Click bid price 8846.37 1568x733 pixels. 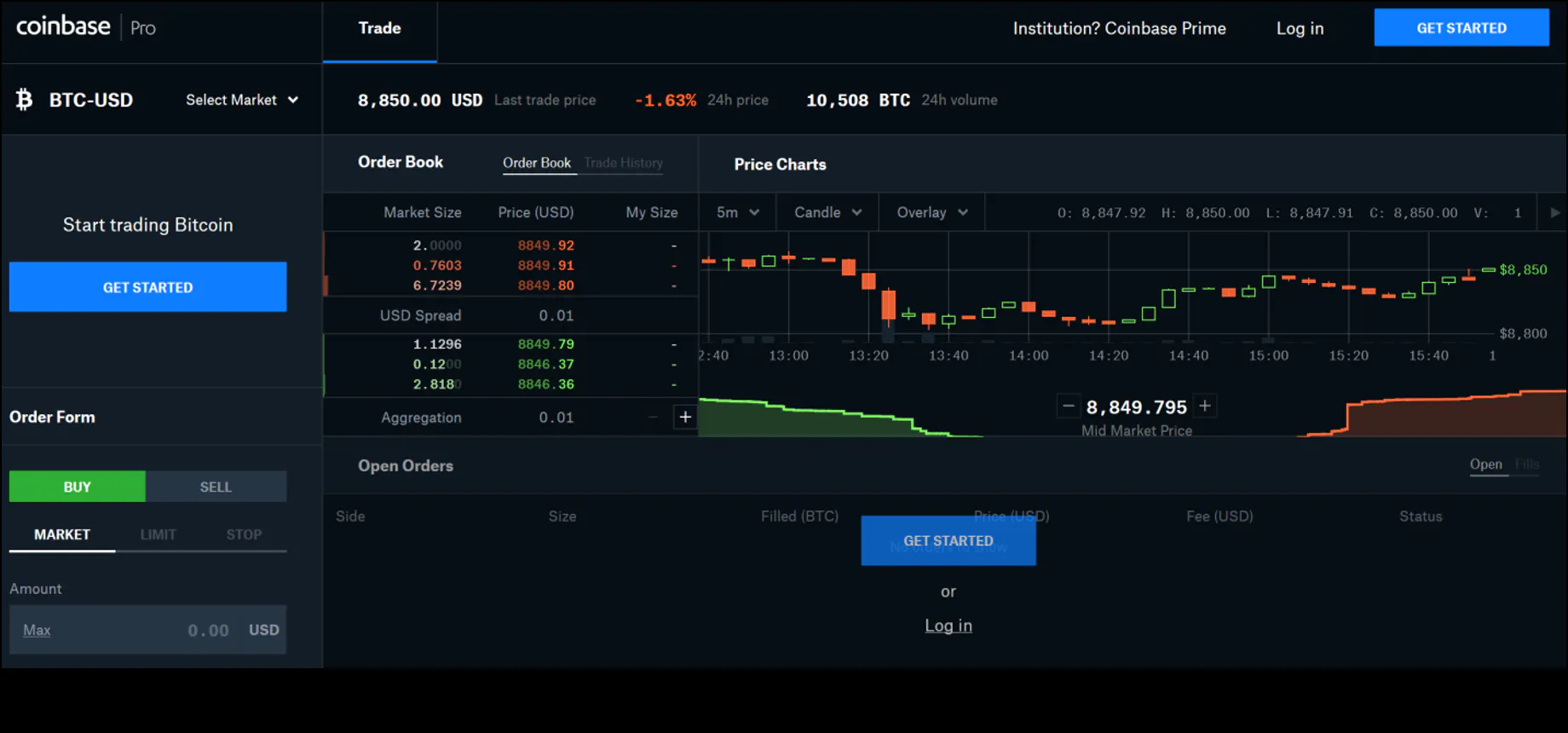(x=545, y=364)
